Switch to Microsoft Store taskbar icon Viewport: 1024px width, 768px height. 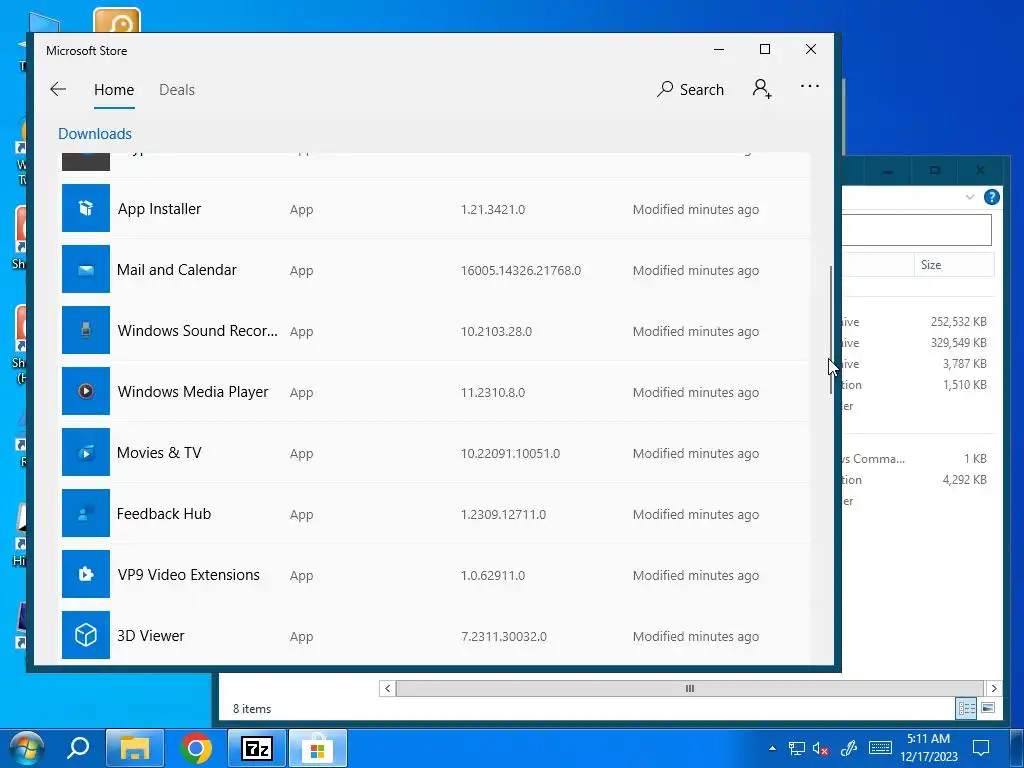(317, 748)
